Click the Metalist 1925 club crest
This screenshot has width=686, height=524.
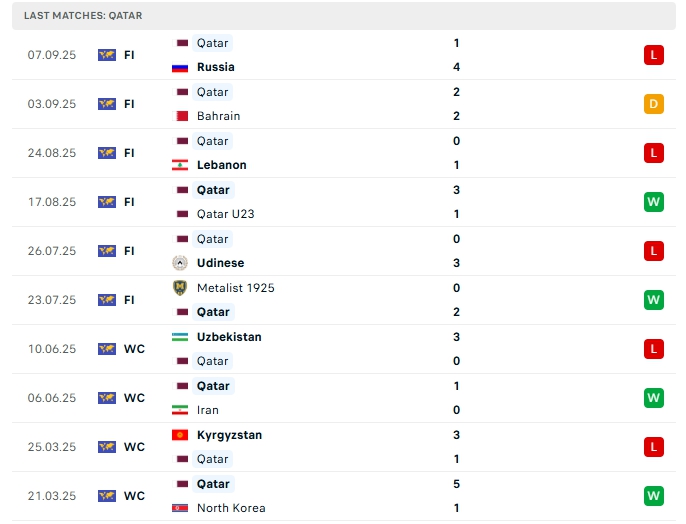[180, 288]
